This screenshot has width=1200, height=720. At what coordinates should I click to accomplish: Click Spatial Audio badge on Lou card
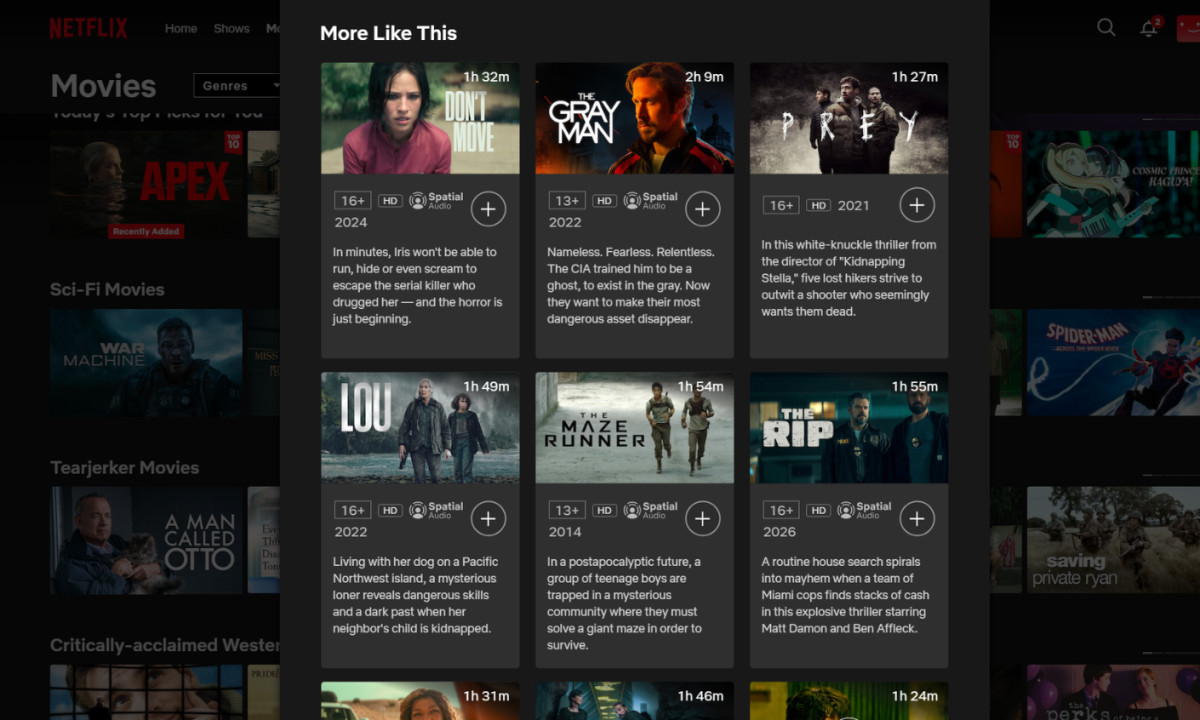(437, 510)
